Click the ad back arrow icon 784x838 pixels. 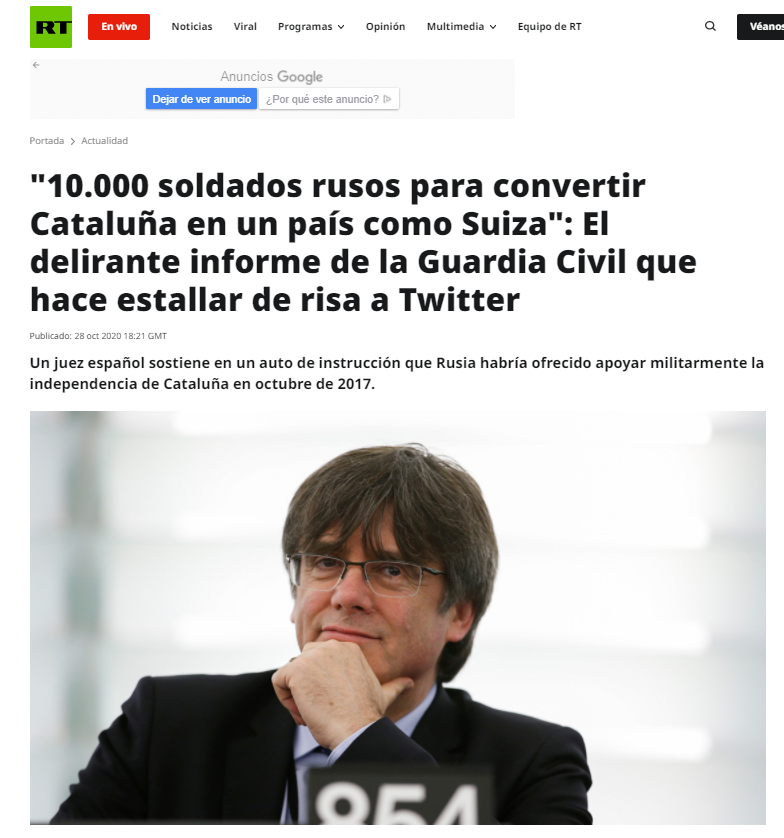tap(36, 65)
